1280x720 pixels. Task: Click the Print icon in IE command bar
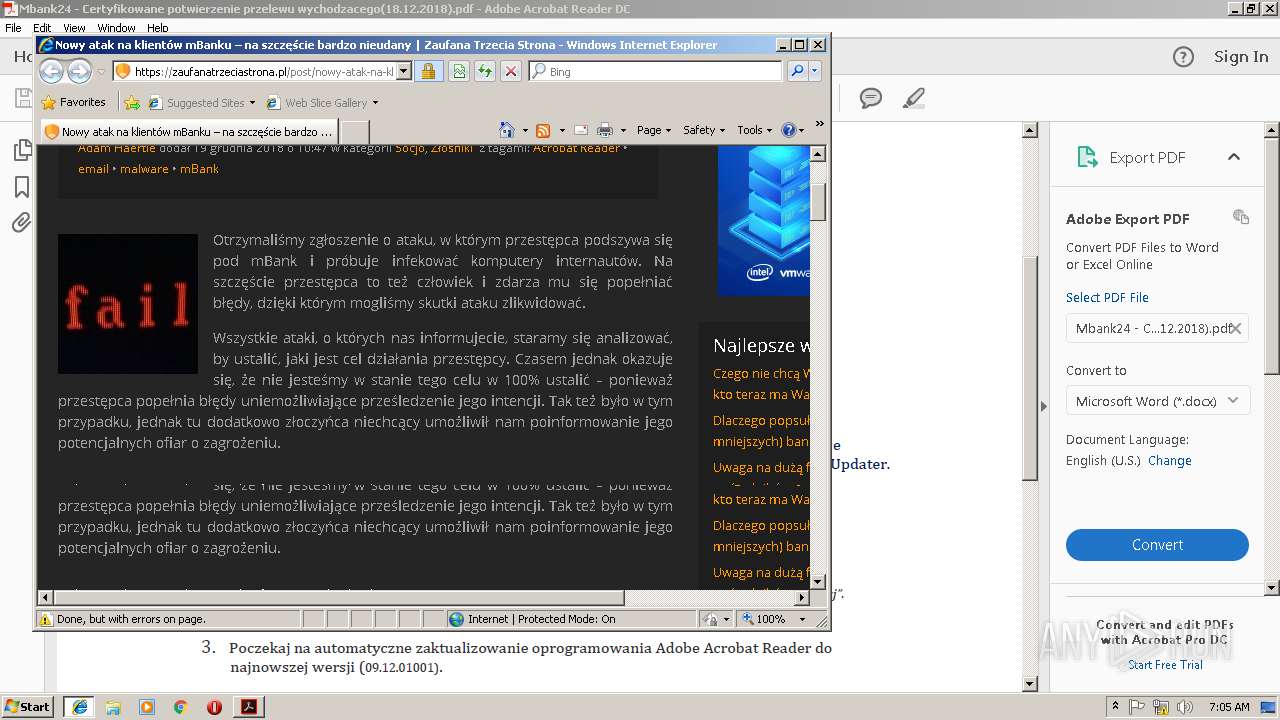pyautogui.click(x=604, y=130)
